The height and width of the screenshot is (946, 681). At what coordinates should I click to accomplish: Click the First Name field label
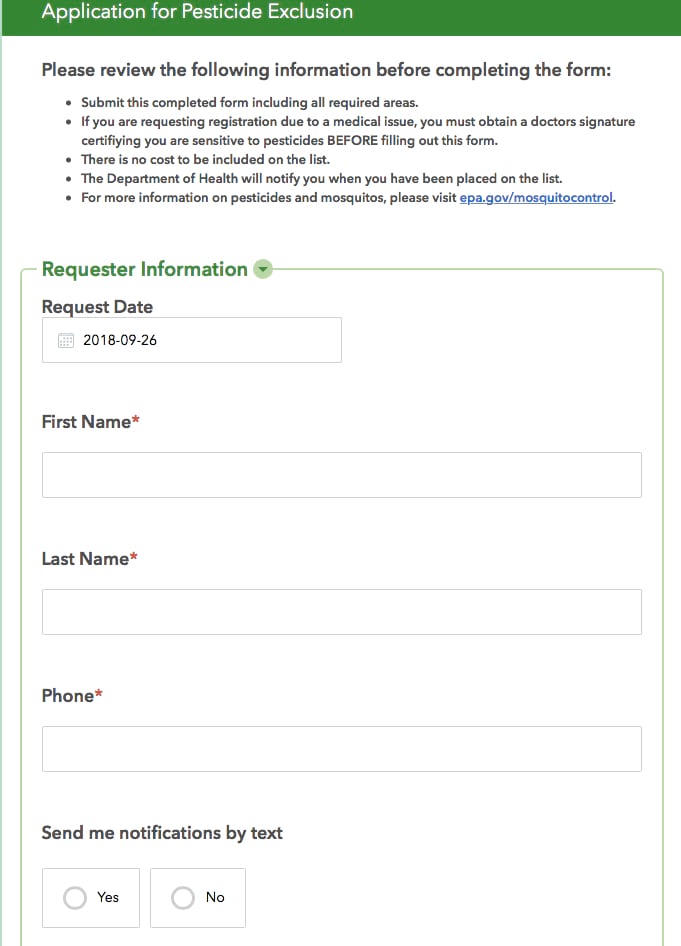87,422
